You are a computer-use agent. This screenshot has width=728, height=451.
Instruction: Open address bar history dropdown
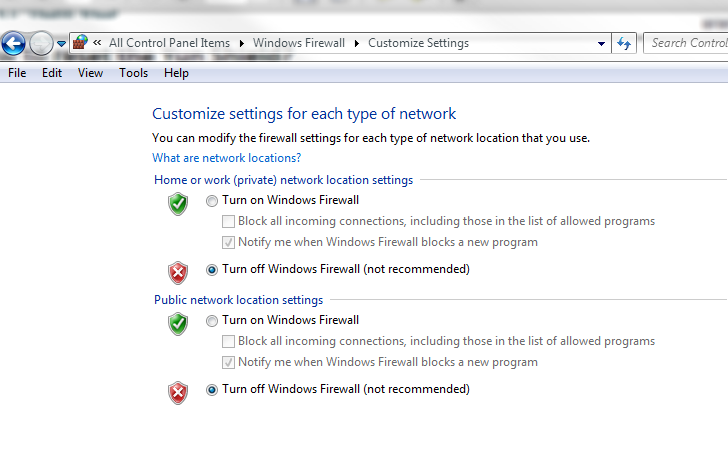(x=601, y=44)
